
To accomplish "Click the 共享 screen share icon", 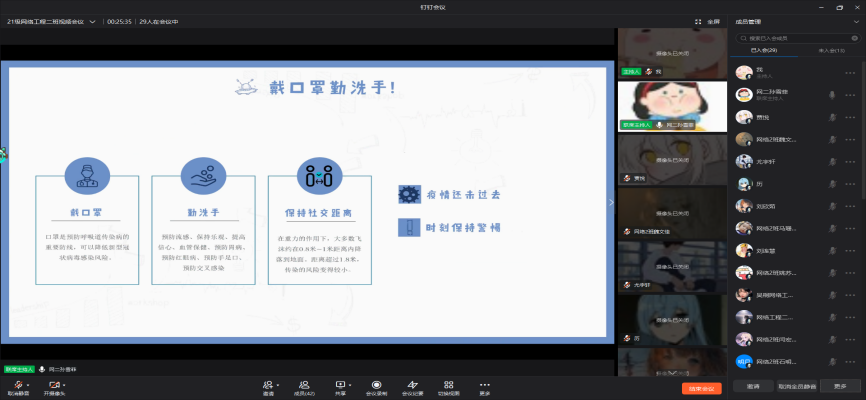I will pyautogui.click(x=340, y=384).
